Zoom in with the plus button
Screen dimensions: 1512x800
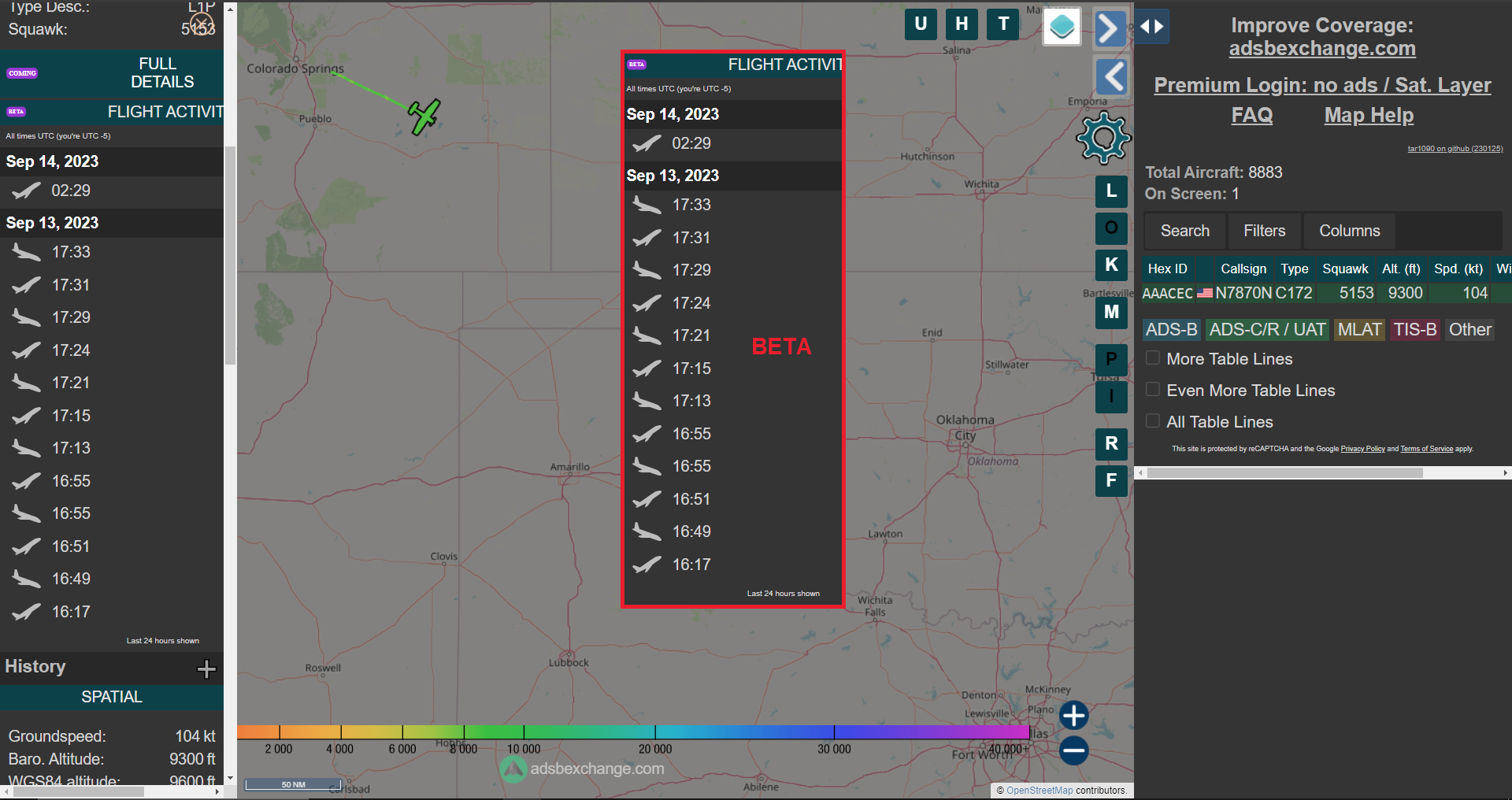click(1073, 716)
